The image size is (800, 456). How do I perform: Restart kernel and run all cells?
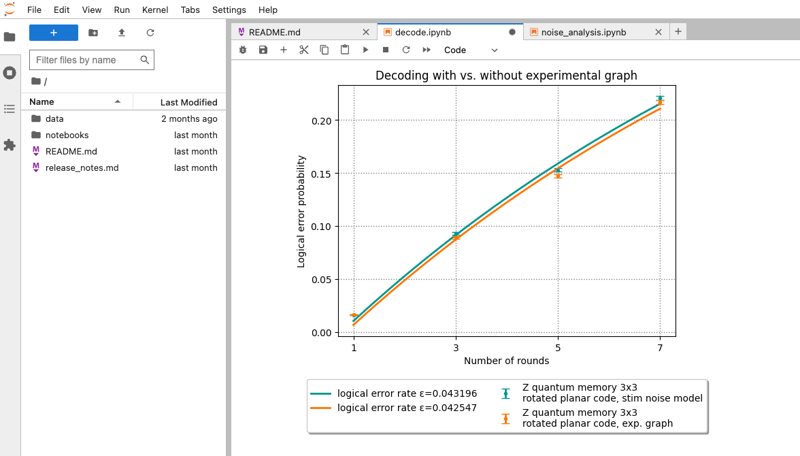427,50
